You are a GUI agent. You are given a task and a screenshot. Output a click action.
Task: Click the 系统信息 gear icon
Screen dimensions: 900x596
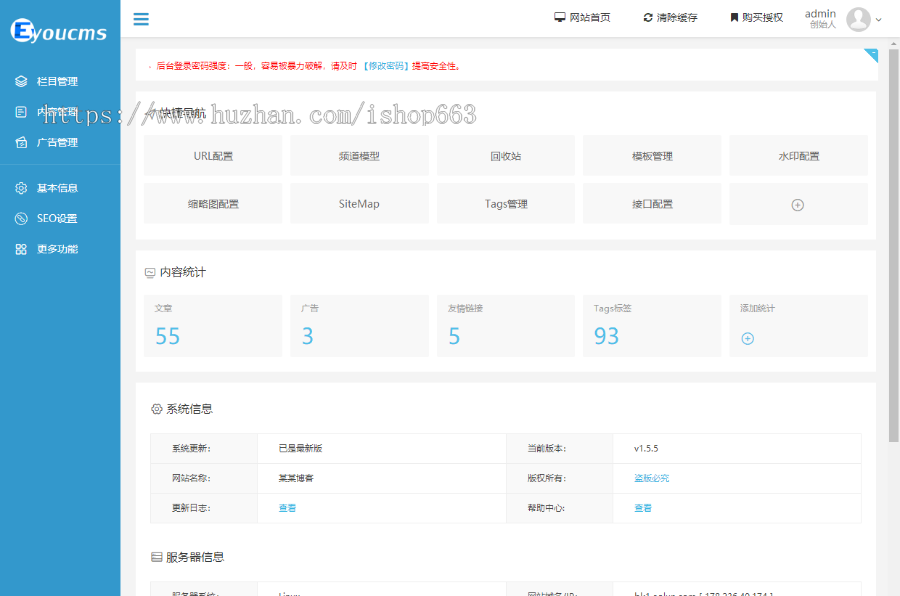click(x=157, y=409)
